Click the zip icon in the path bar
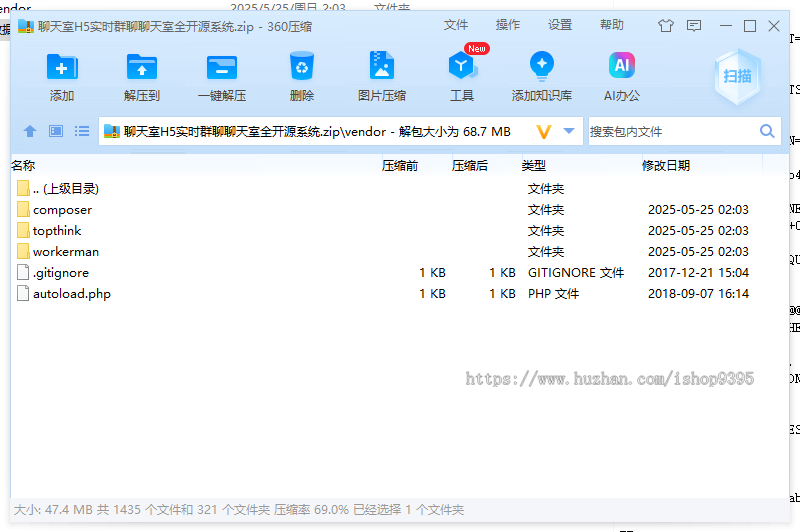The image size is (800, 532). [112, 132]
